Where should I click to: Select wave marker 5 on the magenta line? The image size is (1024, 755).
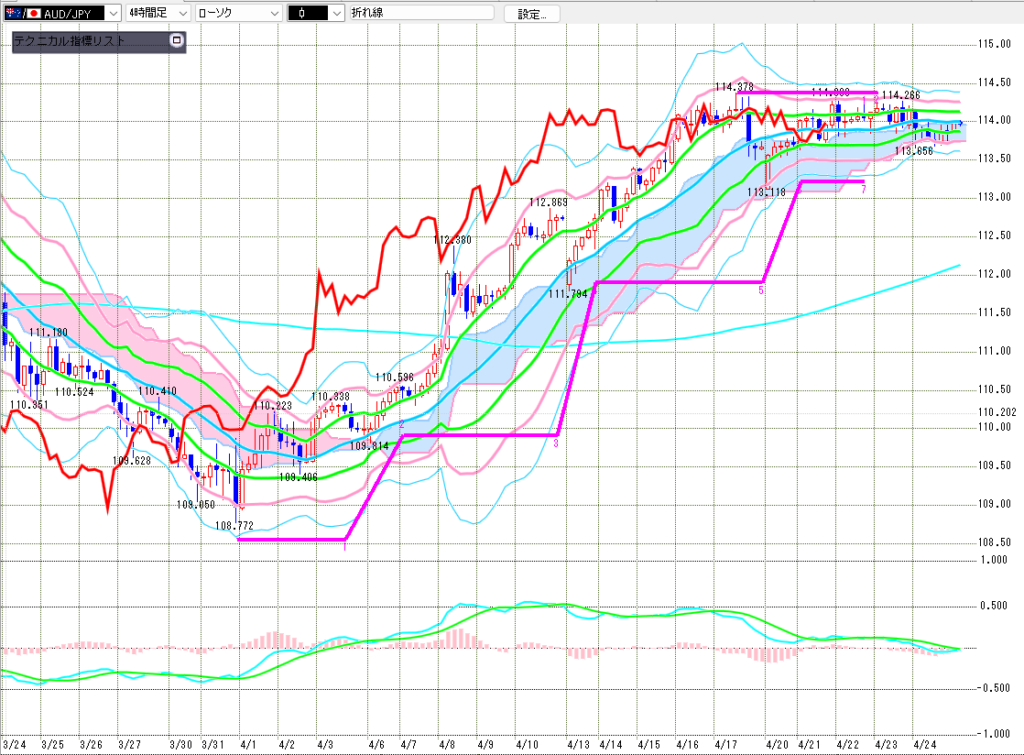[x=761, y=290]
